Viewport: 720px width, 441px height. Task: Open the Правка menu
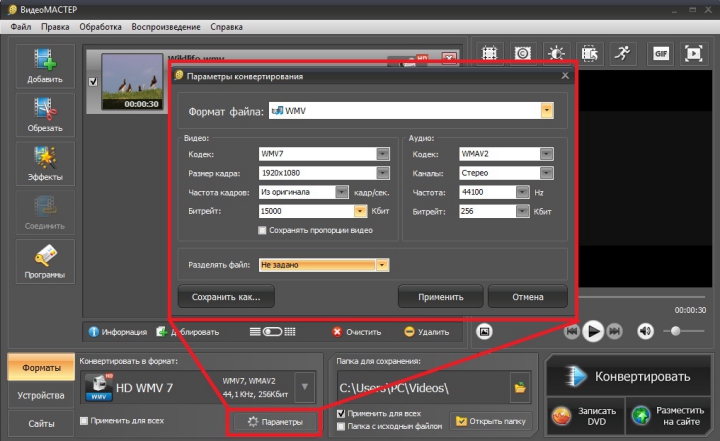(x=55, y=27)
